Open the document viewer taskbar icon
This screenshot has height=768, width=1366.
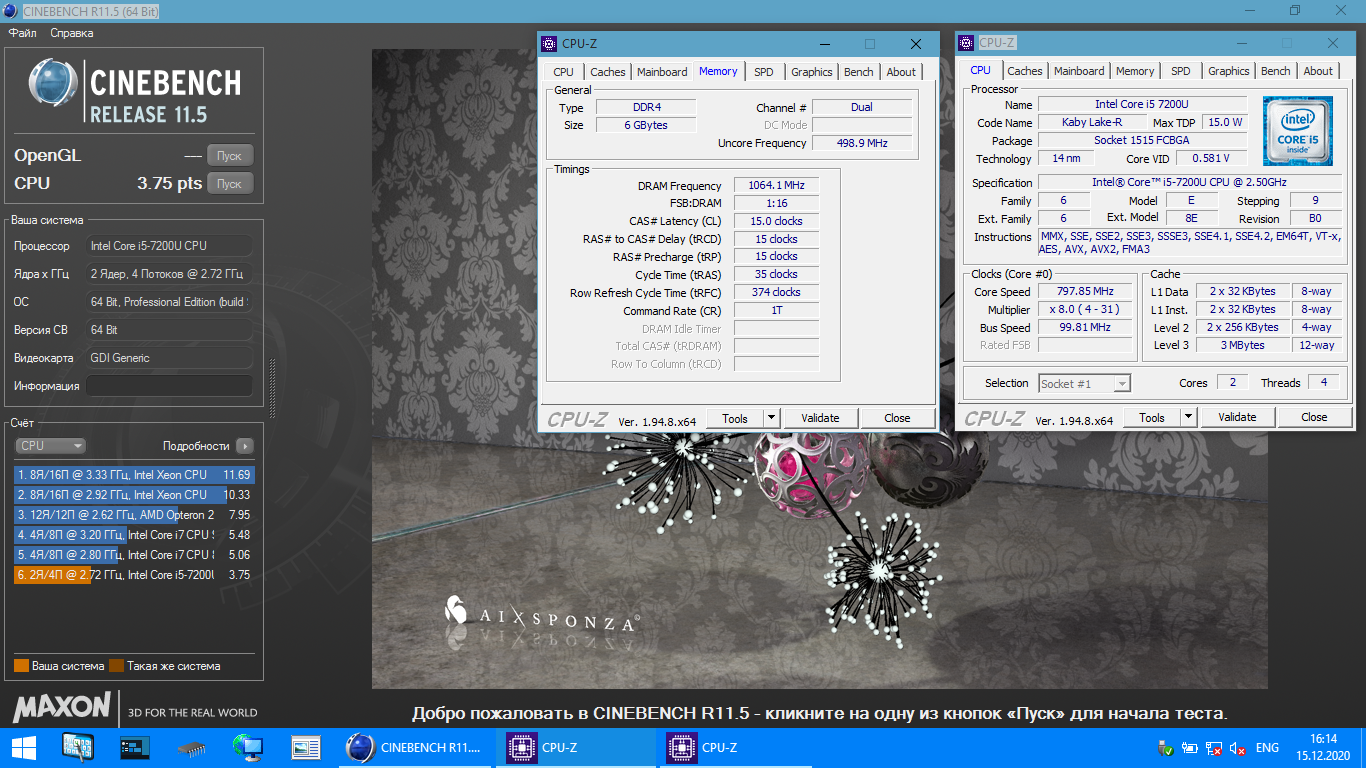pyautogui.click(x=306, y=747)
